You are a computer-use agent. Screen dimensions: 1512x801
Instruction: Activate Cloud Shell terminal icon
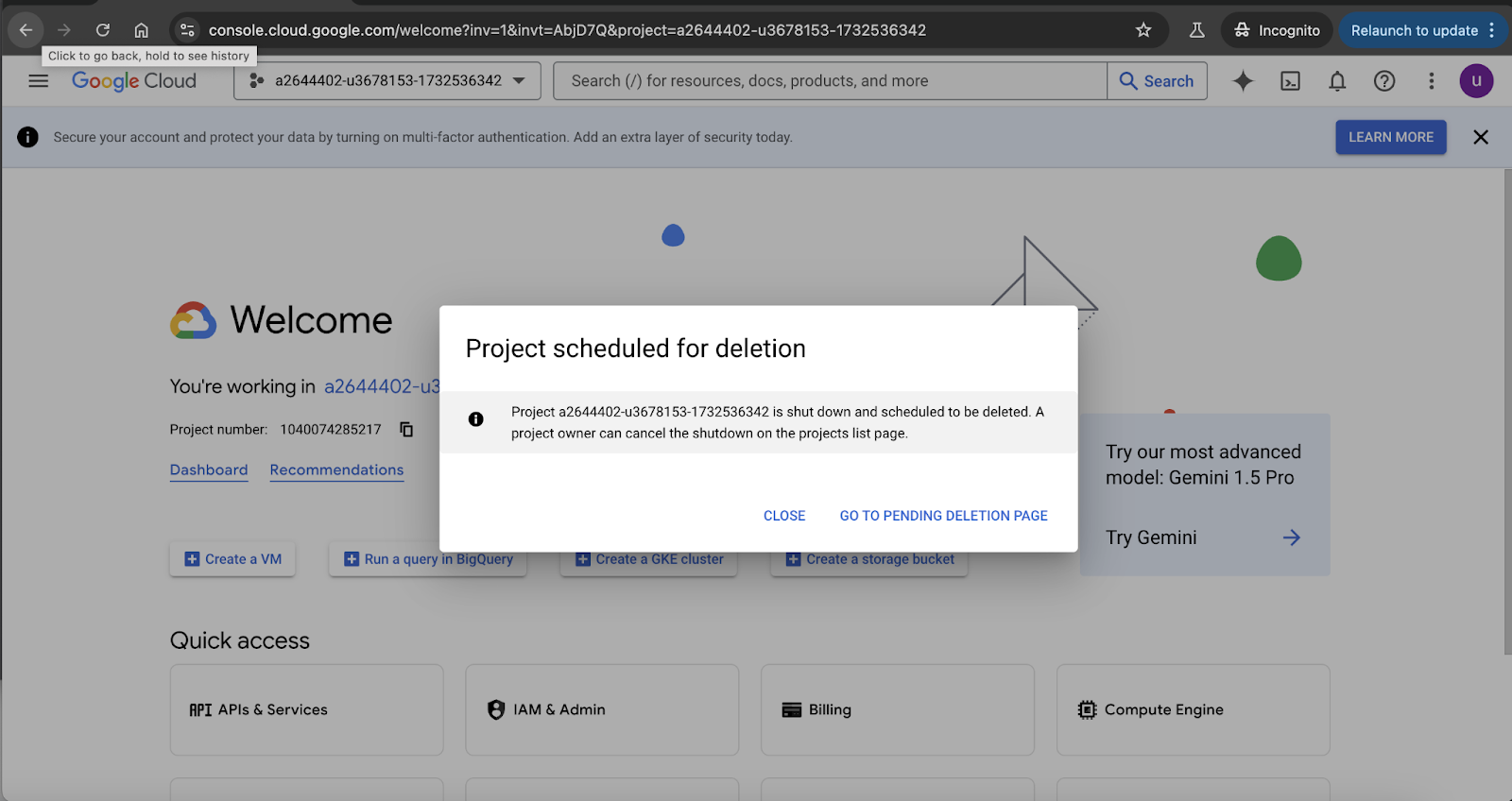tap(1290, 81)
